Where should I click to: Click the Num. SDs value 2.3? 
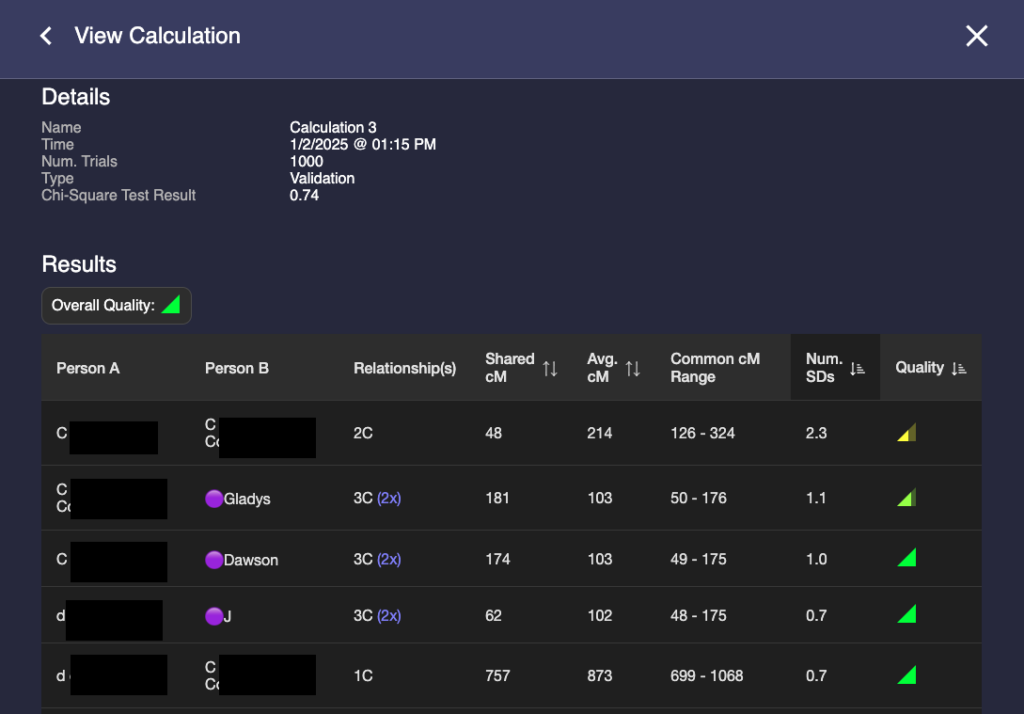pos(816,433)
